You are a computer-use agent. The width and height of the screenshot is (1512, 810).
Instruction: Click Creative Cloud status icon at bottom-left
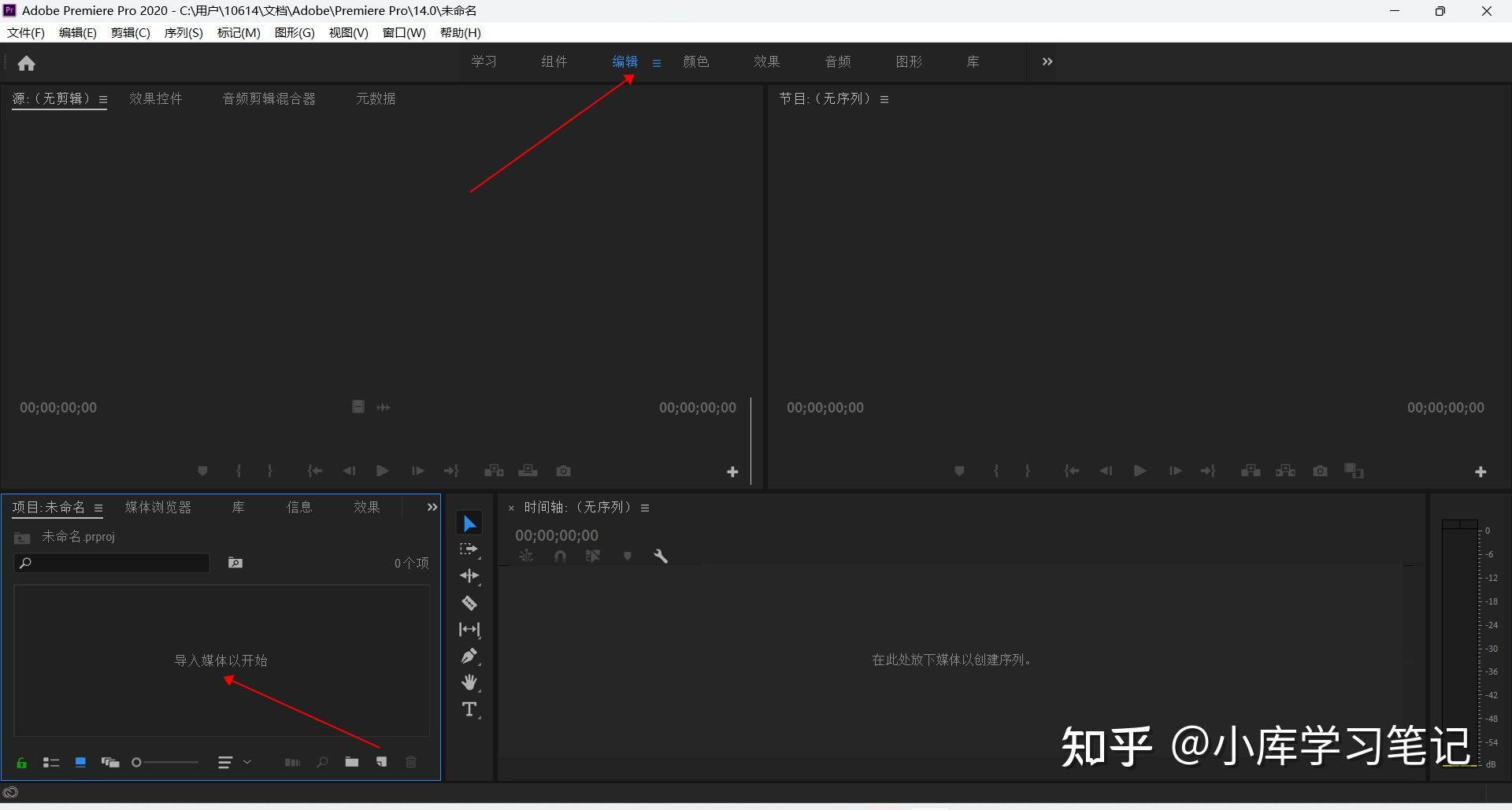pyautogui.click(x=11, y=792)
